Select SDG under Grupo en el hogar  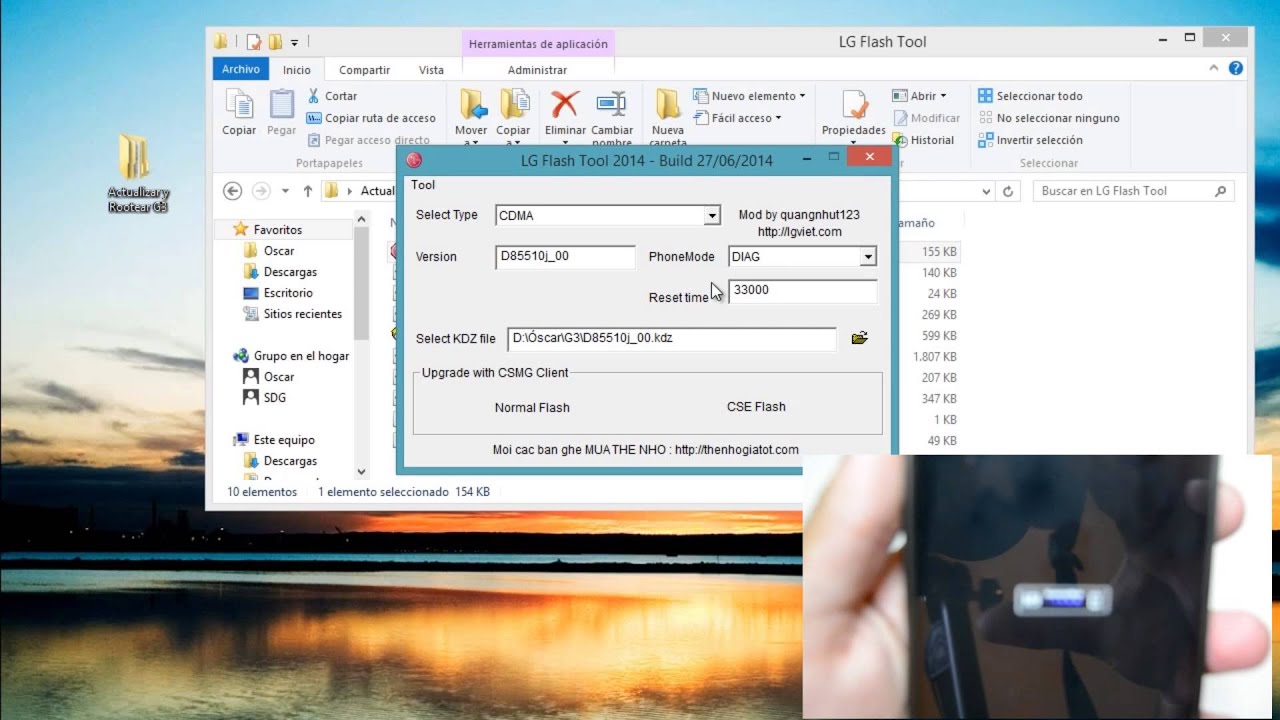tap(265, 398)
